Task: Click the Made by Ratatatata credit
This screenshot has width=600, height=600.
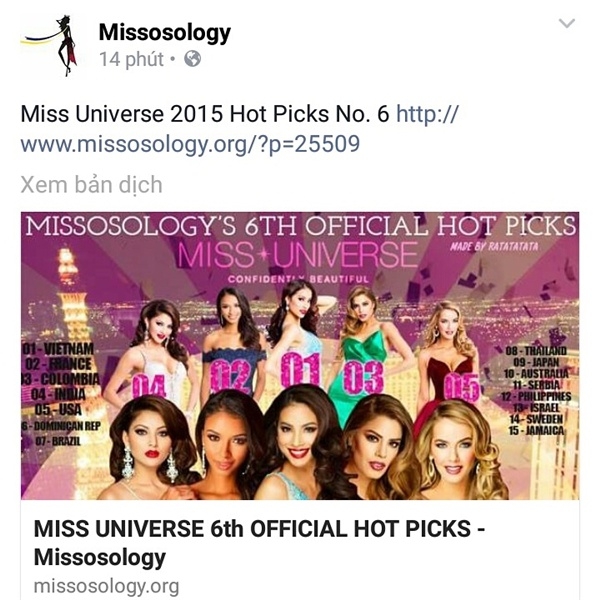Action: 494,246
